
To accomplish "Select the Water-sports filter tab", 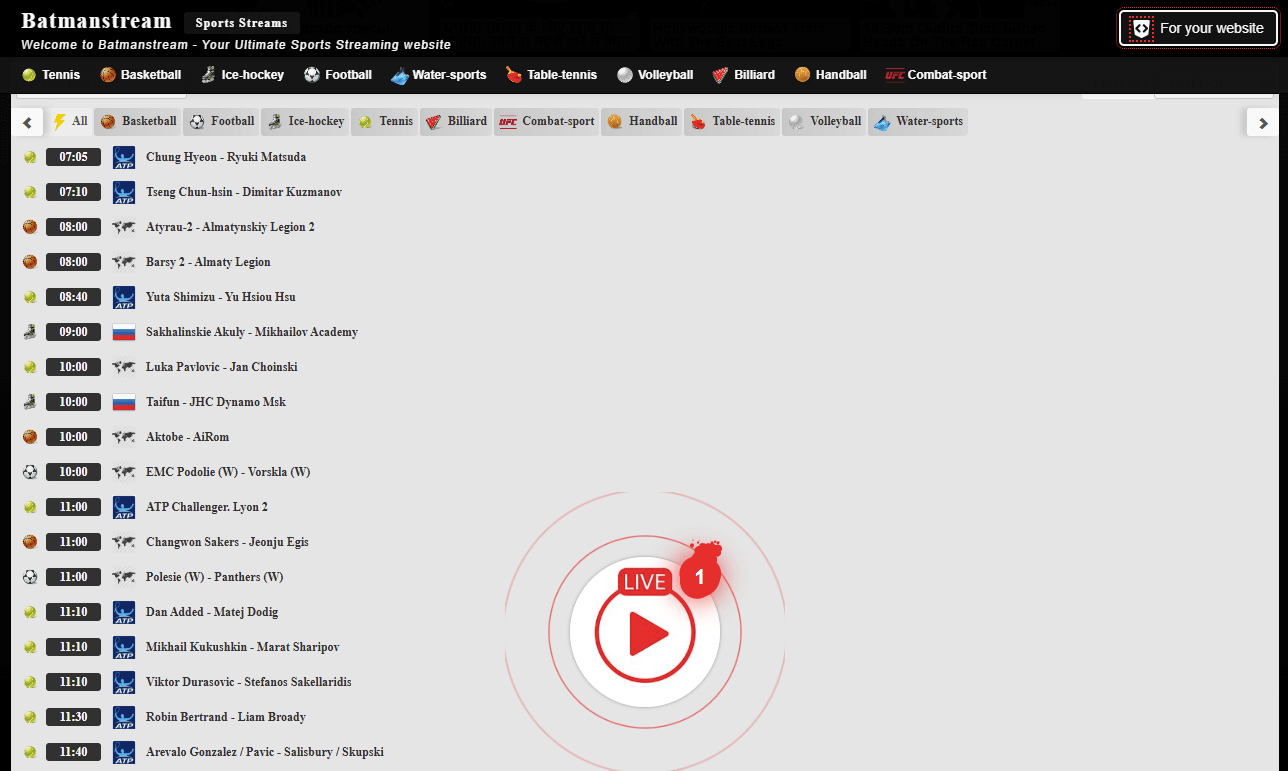I will coord(918,122).
